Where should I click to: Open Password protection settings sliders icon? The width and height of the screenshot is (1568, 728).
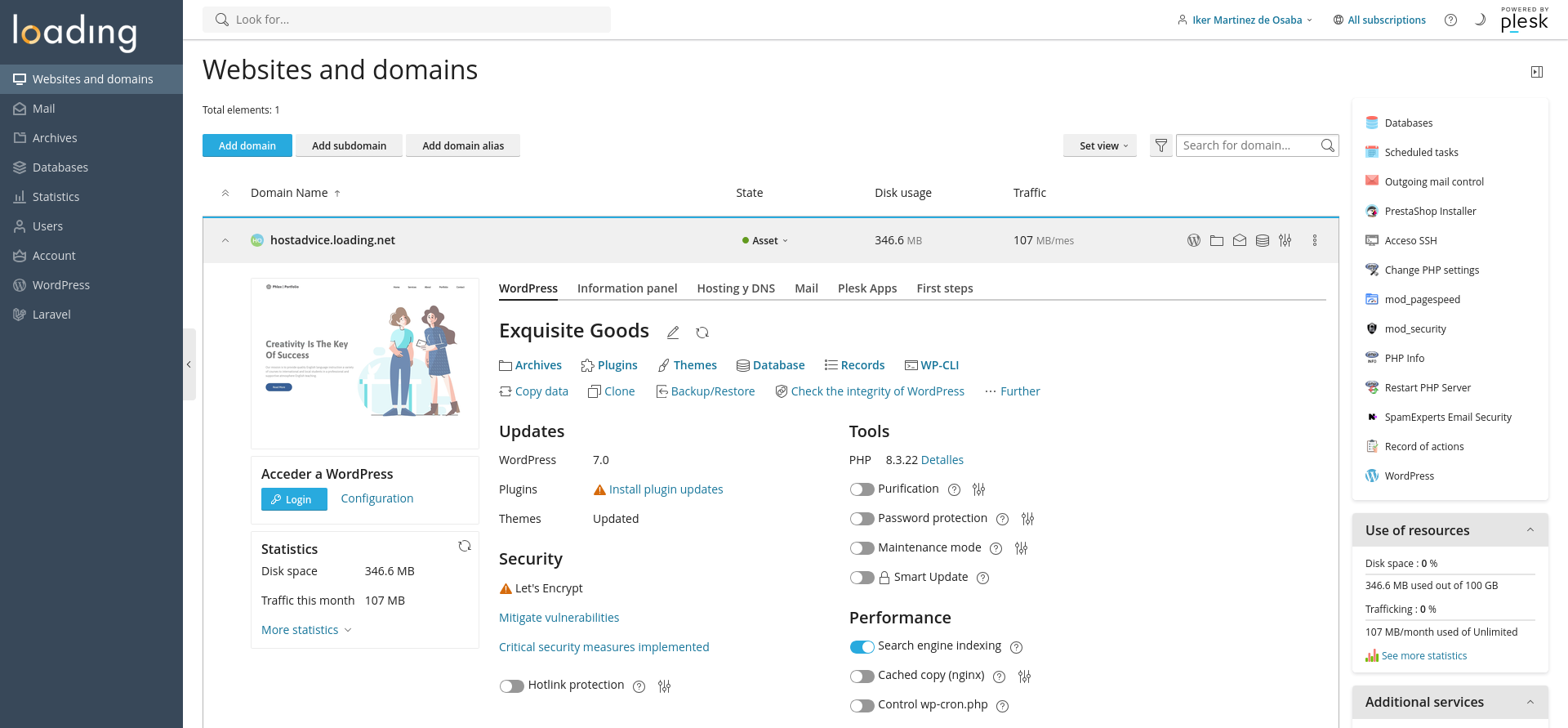pos(1028,519)
